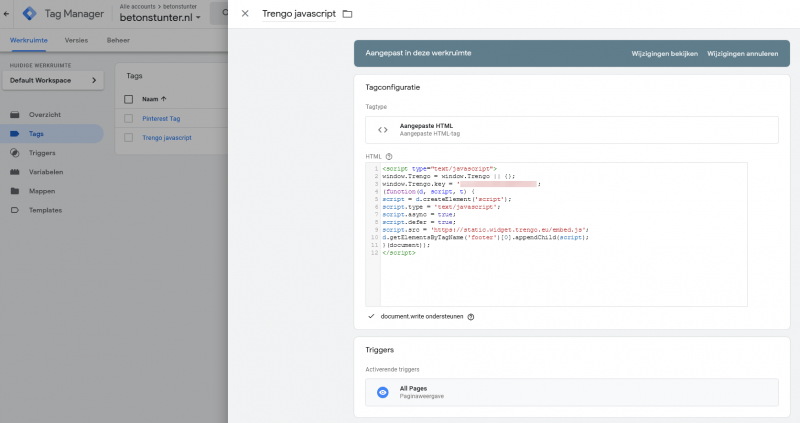Open Mappen in the sidebar
The image size is (800, 423).
point(42,191)
